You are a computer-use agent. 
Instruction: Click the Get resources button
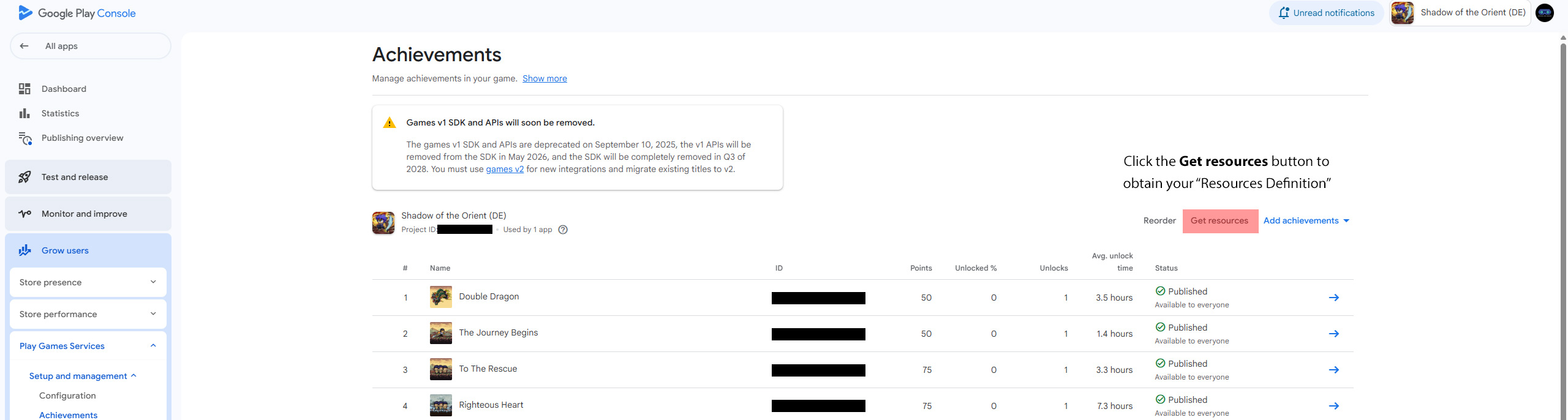pyautogui.click(x=1219, y=221)
